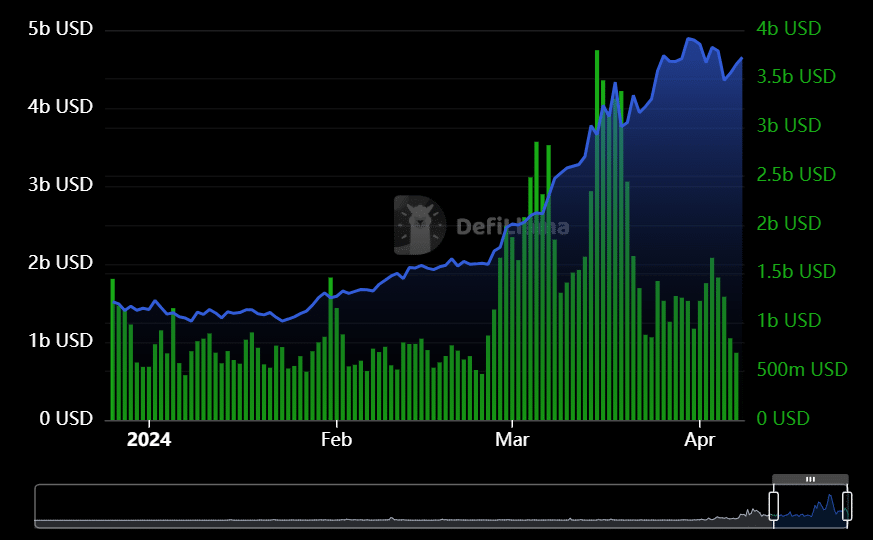The width and height of the screenshot is (873, 540).
Task: Click the 'Mar' date axis label
Action: tap(512, 440)
